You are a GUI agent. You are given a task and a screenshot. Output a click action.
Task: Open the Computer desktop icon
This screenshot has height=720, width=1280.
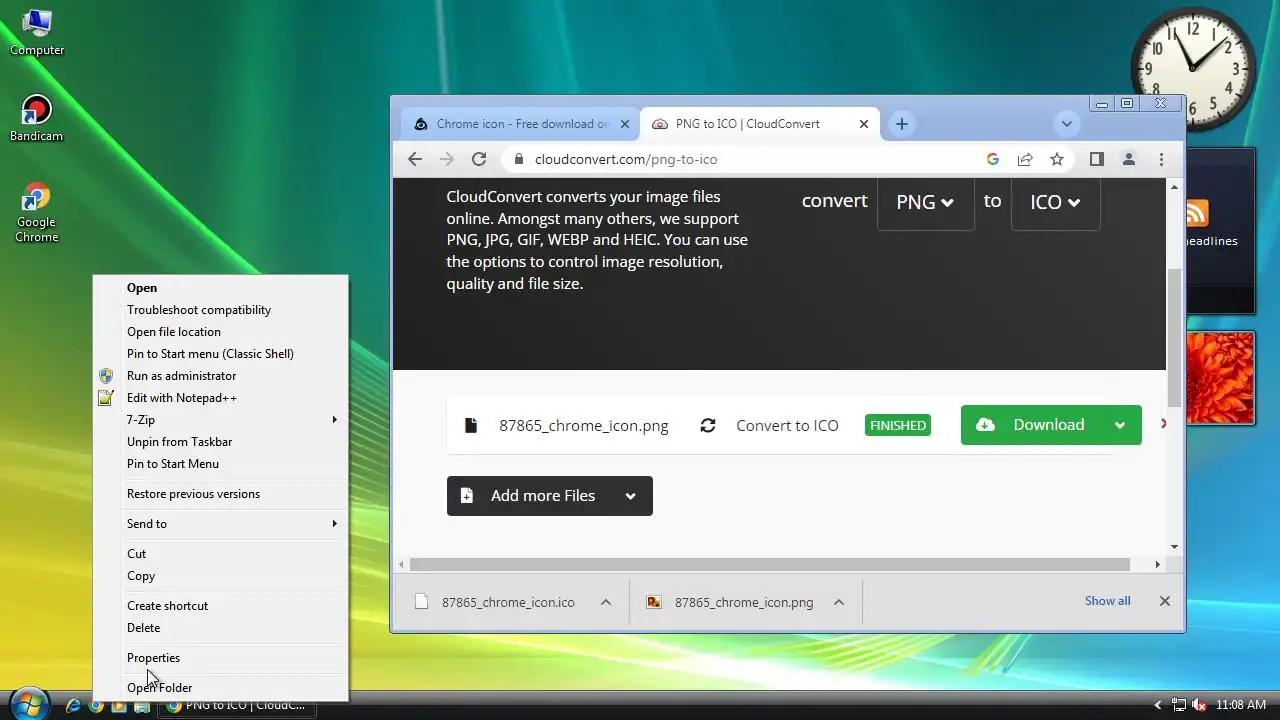tap(37, 32)
